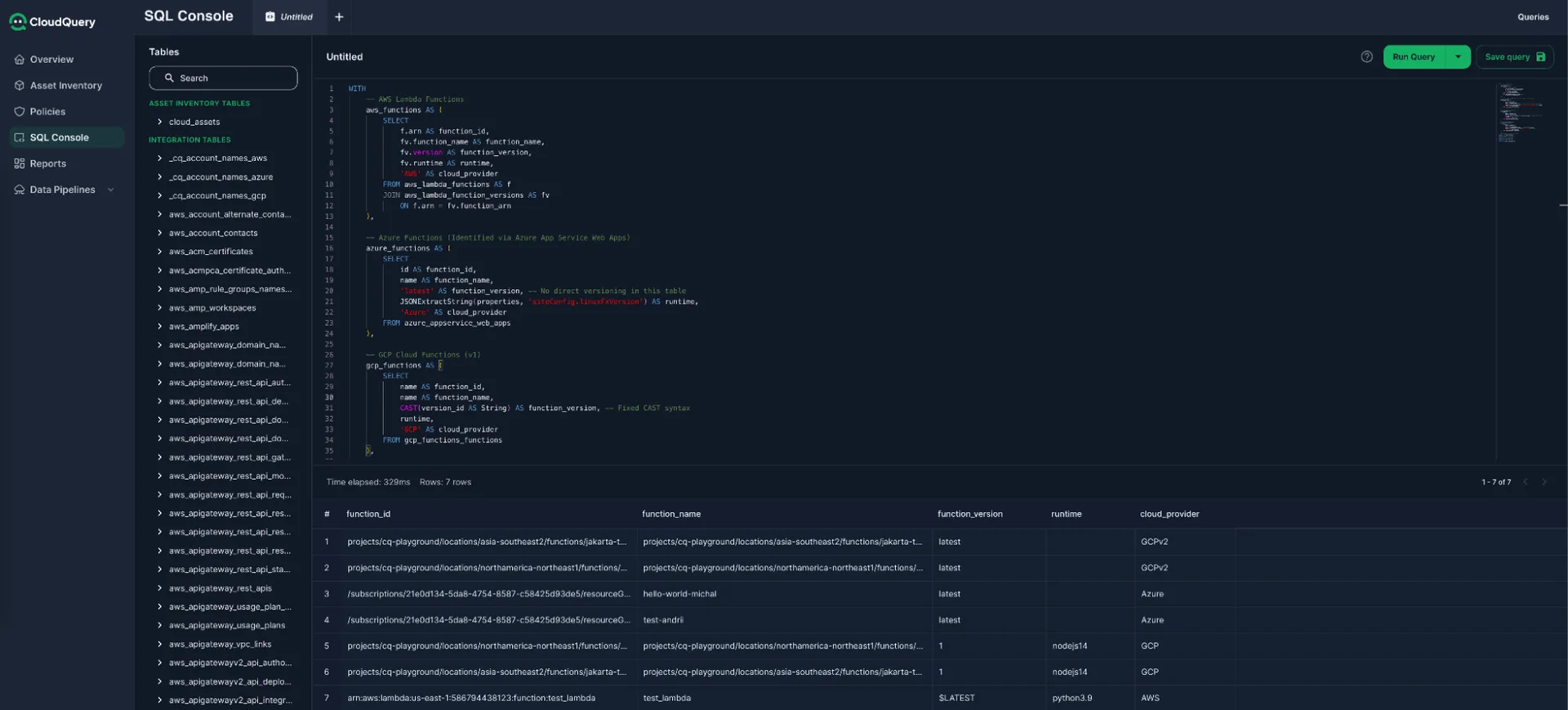Go to Policies page
This screenshot has width=1568, height=710.
pos(47,112)
